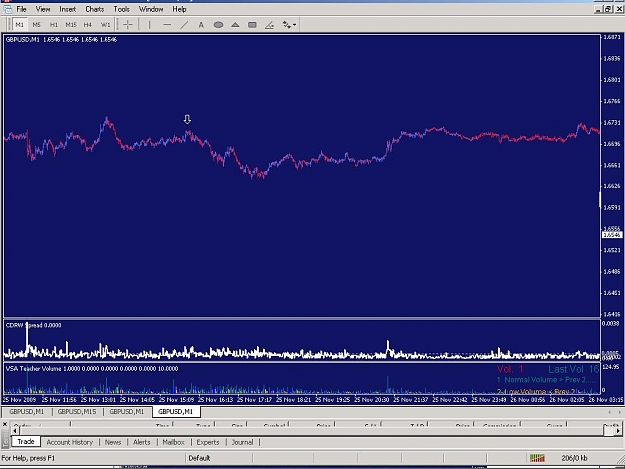Select the ellipse drawing tool
The image size is (625, 469).
[x=218, y=25]
